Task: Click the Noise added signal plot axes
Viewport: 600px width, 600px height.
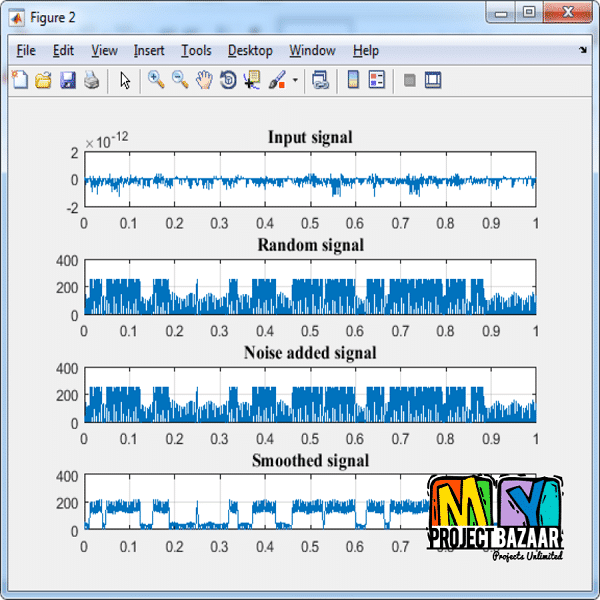Action: 310,395
